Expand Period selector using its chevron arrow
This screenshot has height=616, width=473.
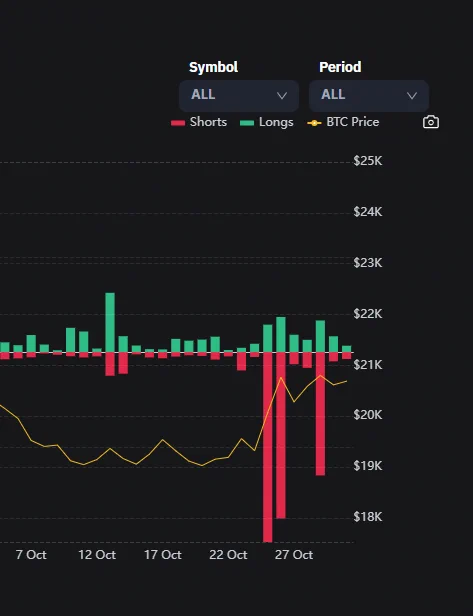(412, 96)
